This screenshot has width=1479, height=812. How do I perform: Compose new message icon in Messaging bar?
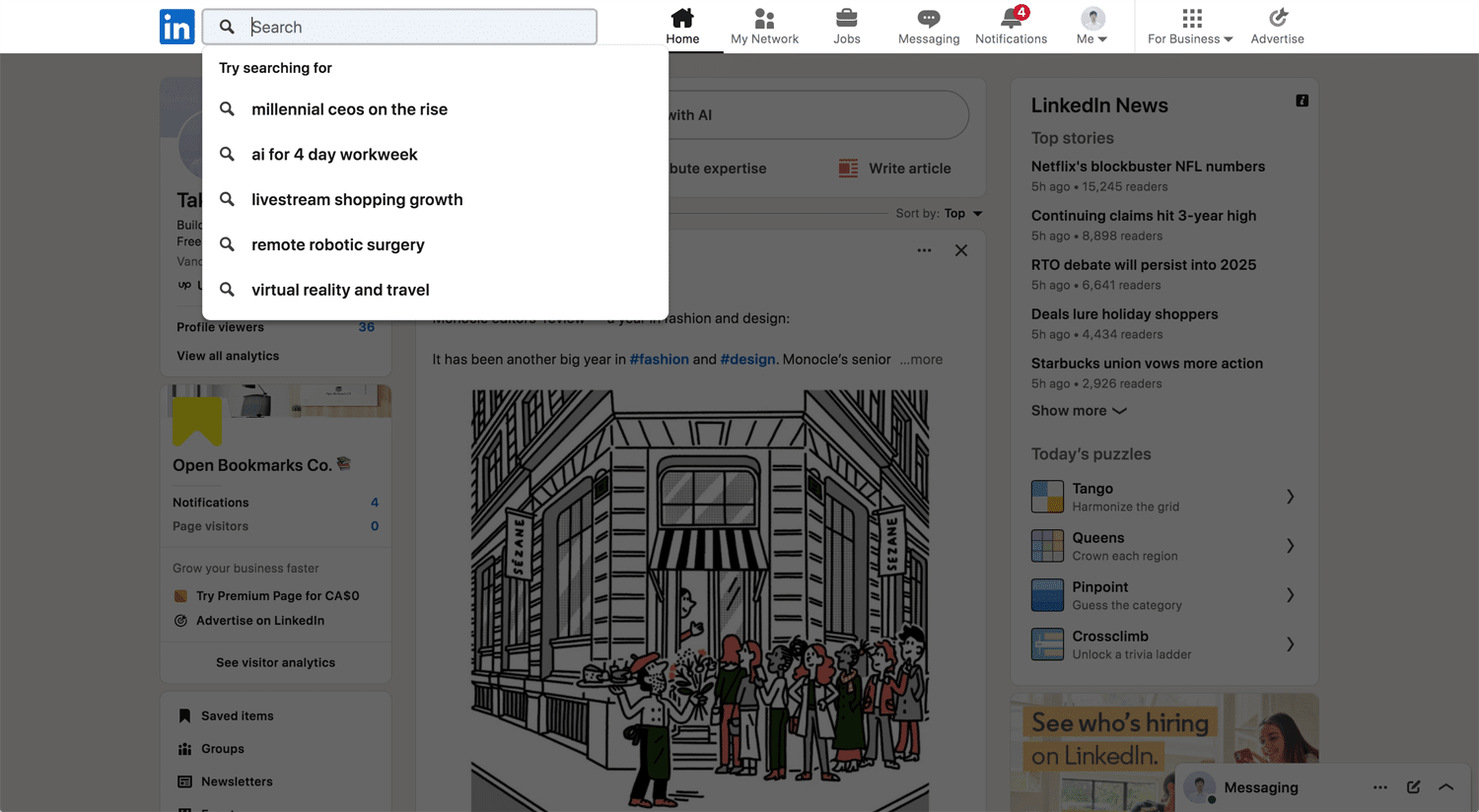[1413, 787]
